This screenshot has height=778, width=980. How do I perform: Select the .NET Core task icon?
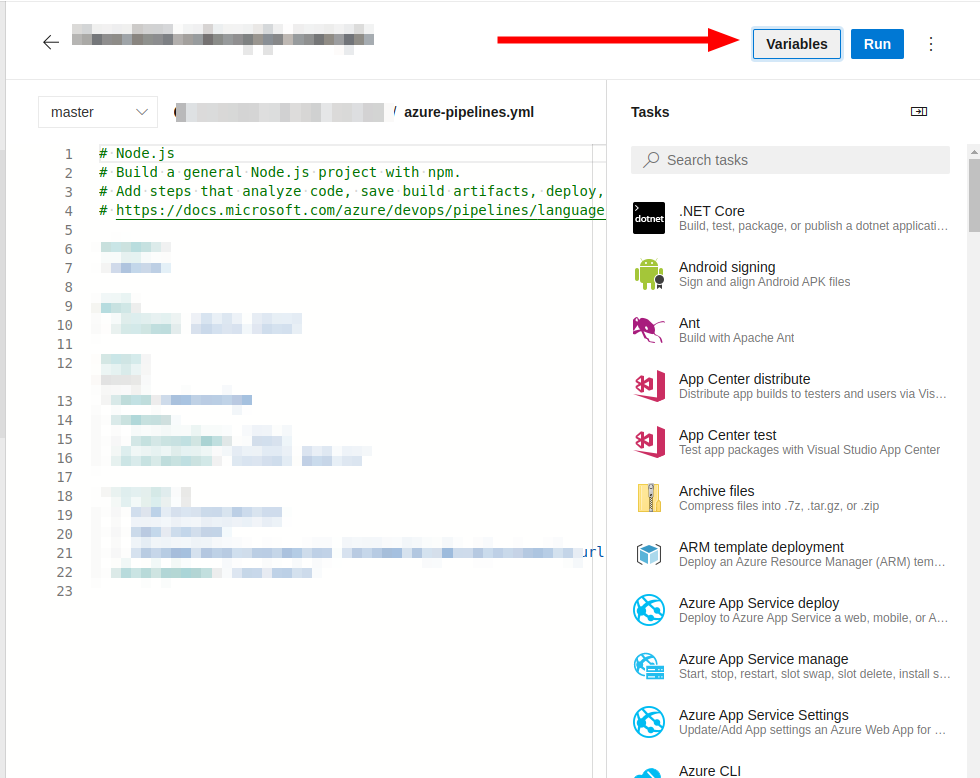649,218
